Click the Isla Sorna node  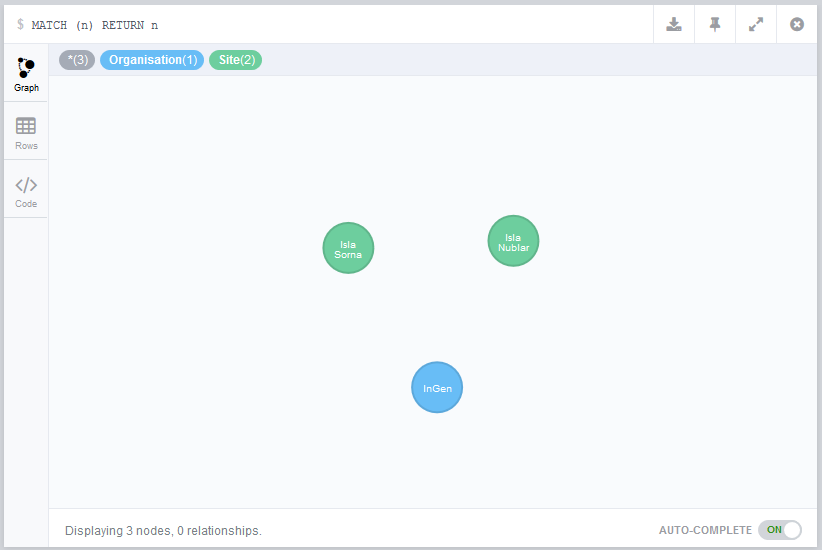(348, 248)
